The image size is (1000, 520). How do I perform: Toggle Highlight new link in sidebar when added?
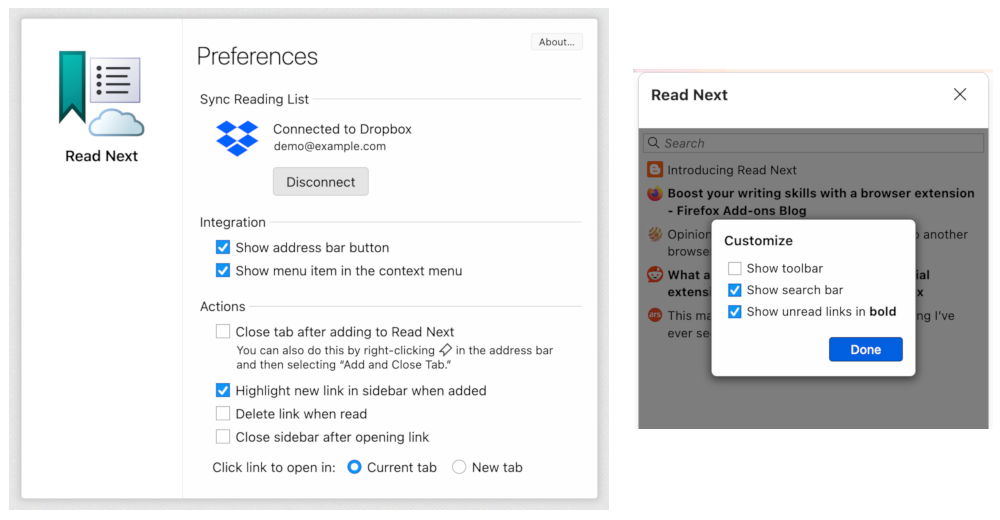tap(223, 390)
